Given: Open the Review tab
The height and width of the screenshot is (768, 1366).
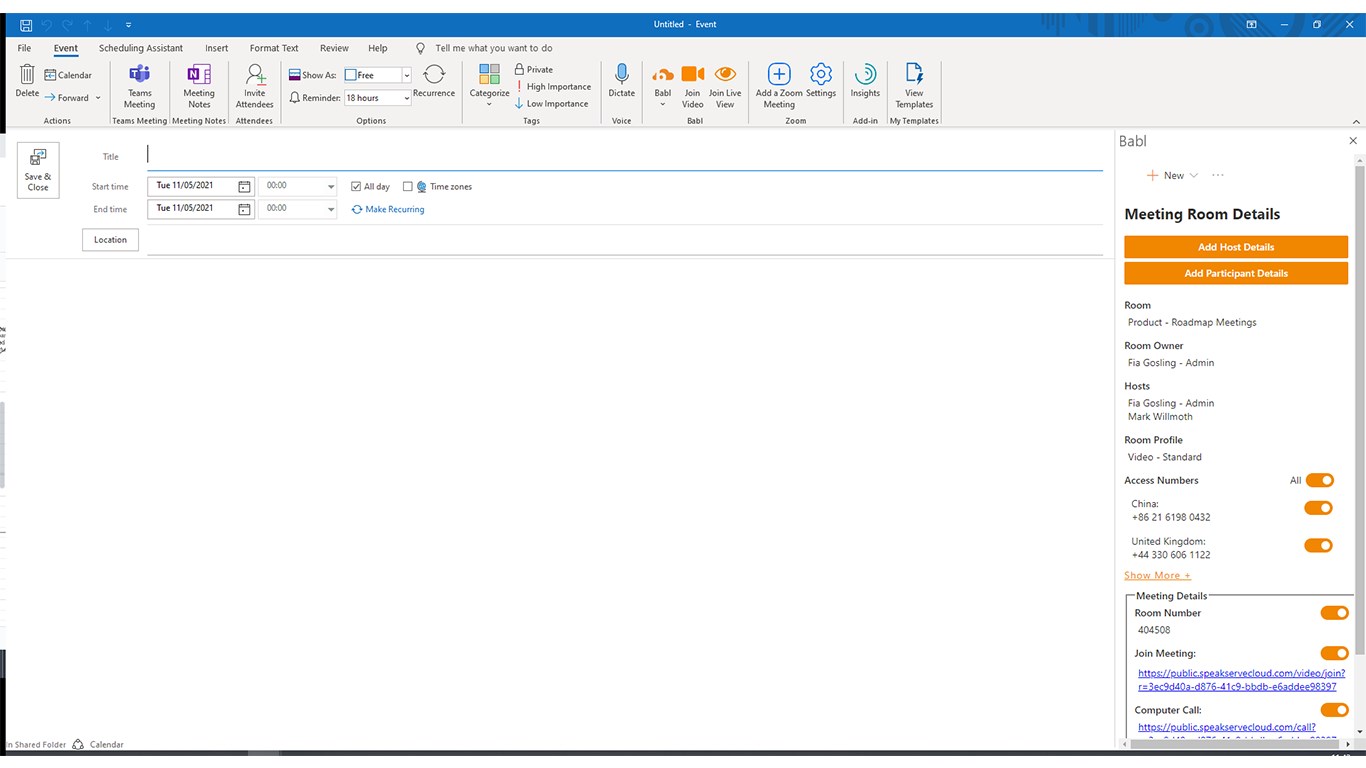Looking at the screenshot, I should 334,48.
